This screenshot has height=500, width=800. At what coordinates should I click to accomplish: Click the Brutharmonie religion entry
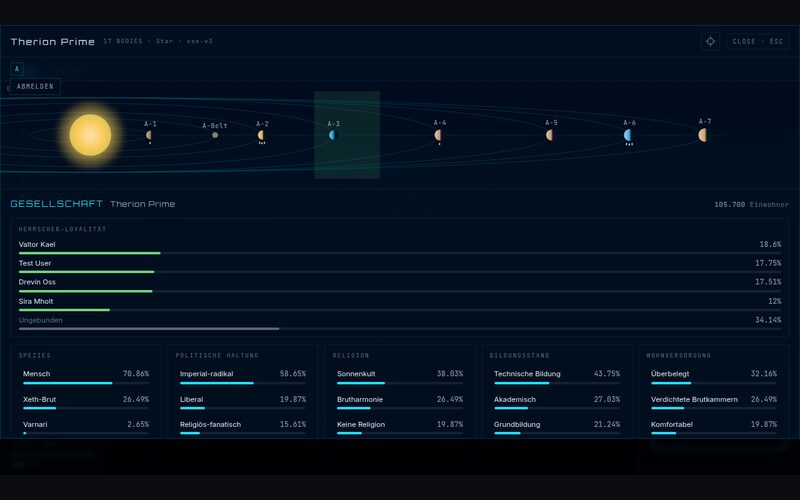pos(400,403)
